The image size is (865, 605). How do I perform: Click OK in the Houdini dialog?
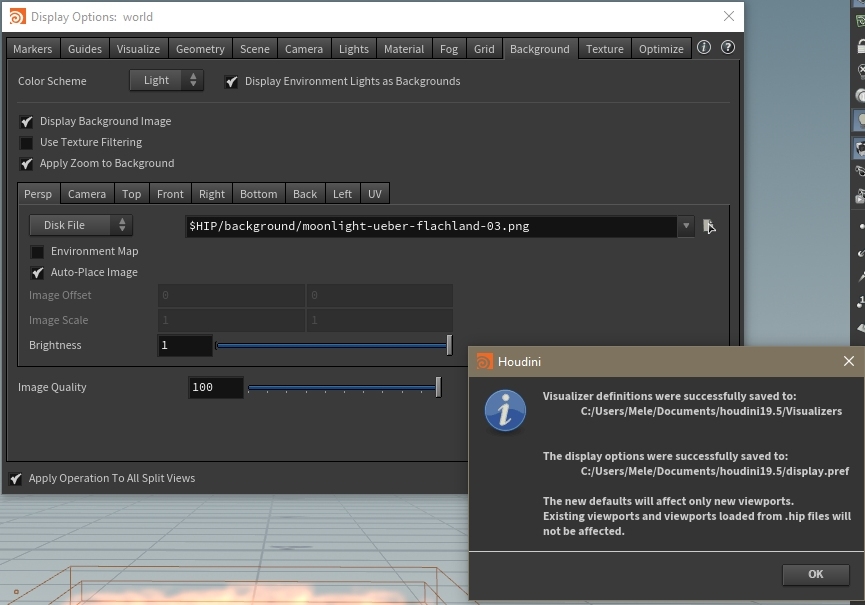tap(816, 574)
